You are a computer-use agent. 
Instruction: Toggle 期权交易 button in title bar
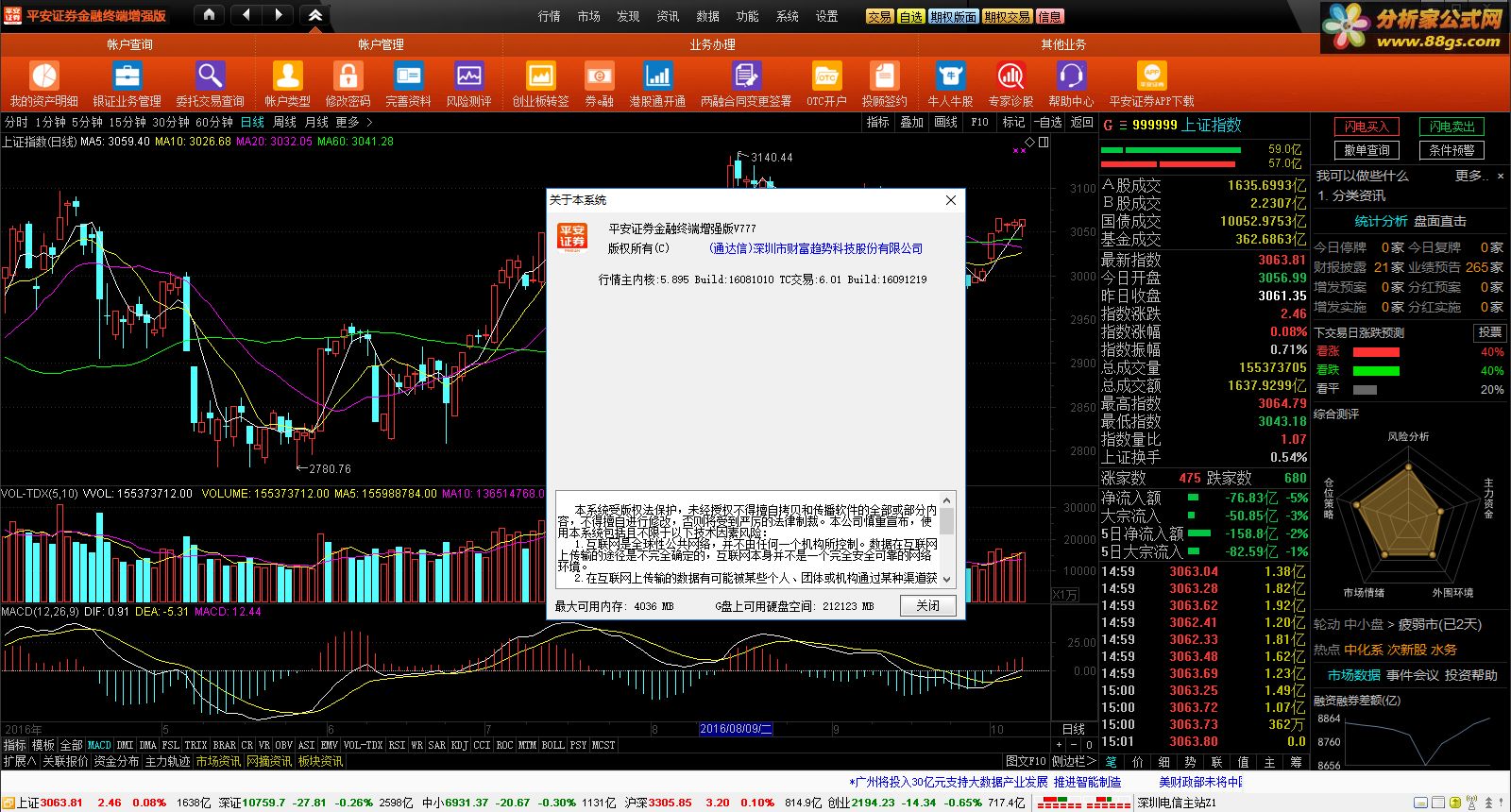(x=1007, y=16)
